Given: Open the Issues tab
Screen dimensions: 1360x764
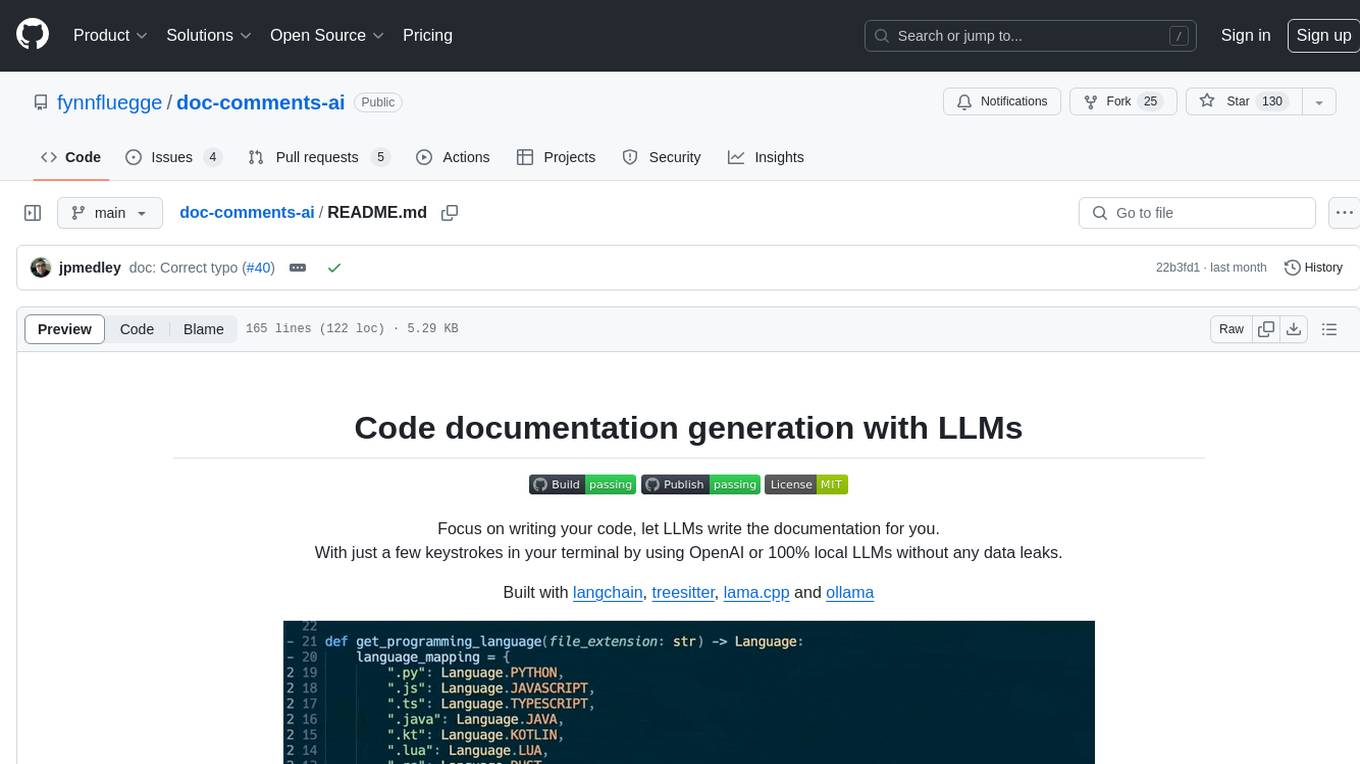Looking at the screenshot, I should pos(173,157).
